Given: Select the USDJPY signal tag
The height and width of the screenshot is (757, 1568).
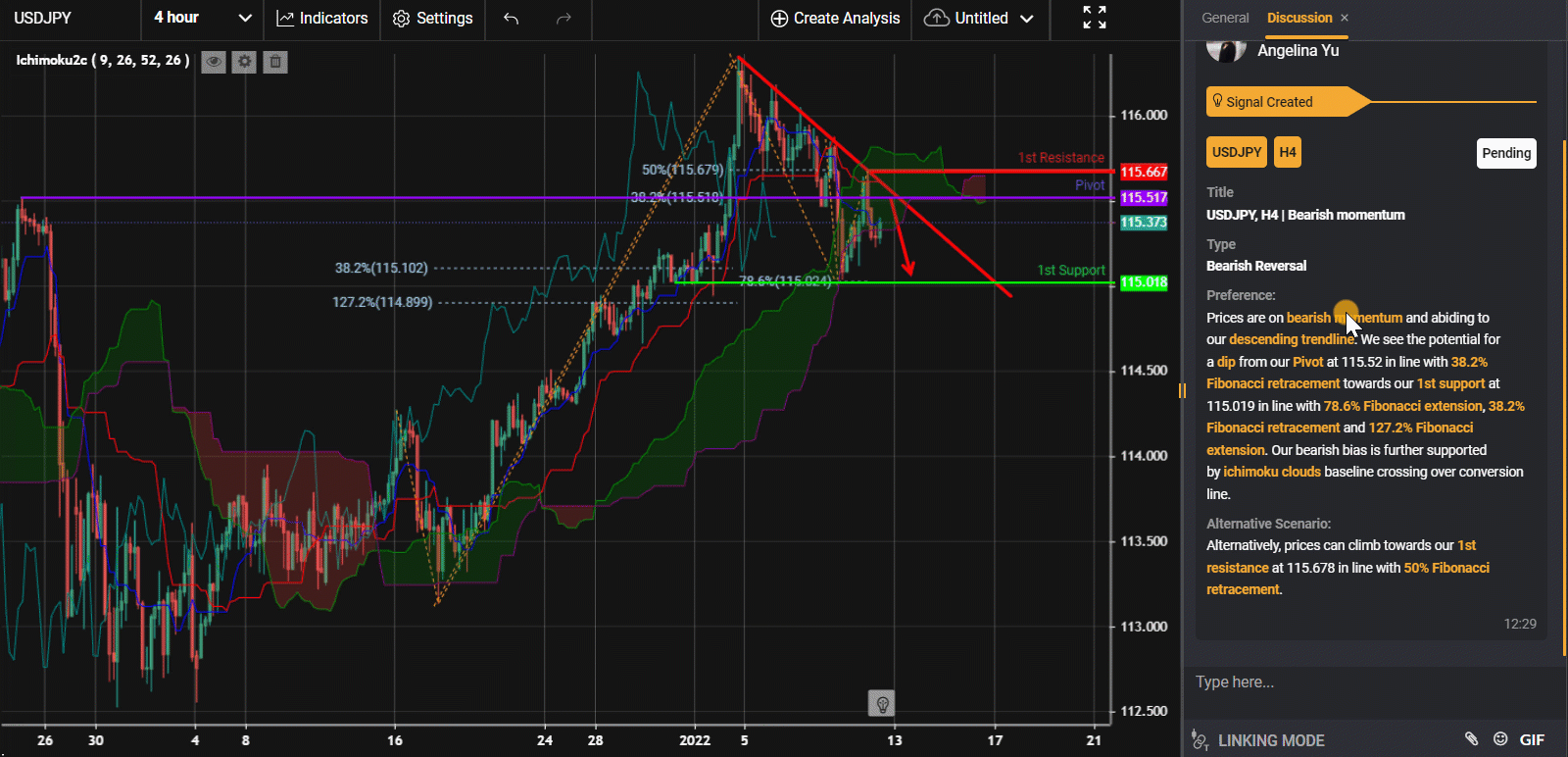Looking at the screenshot, I should (x=1237, y=152).
